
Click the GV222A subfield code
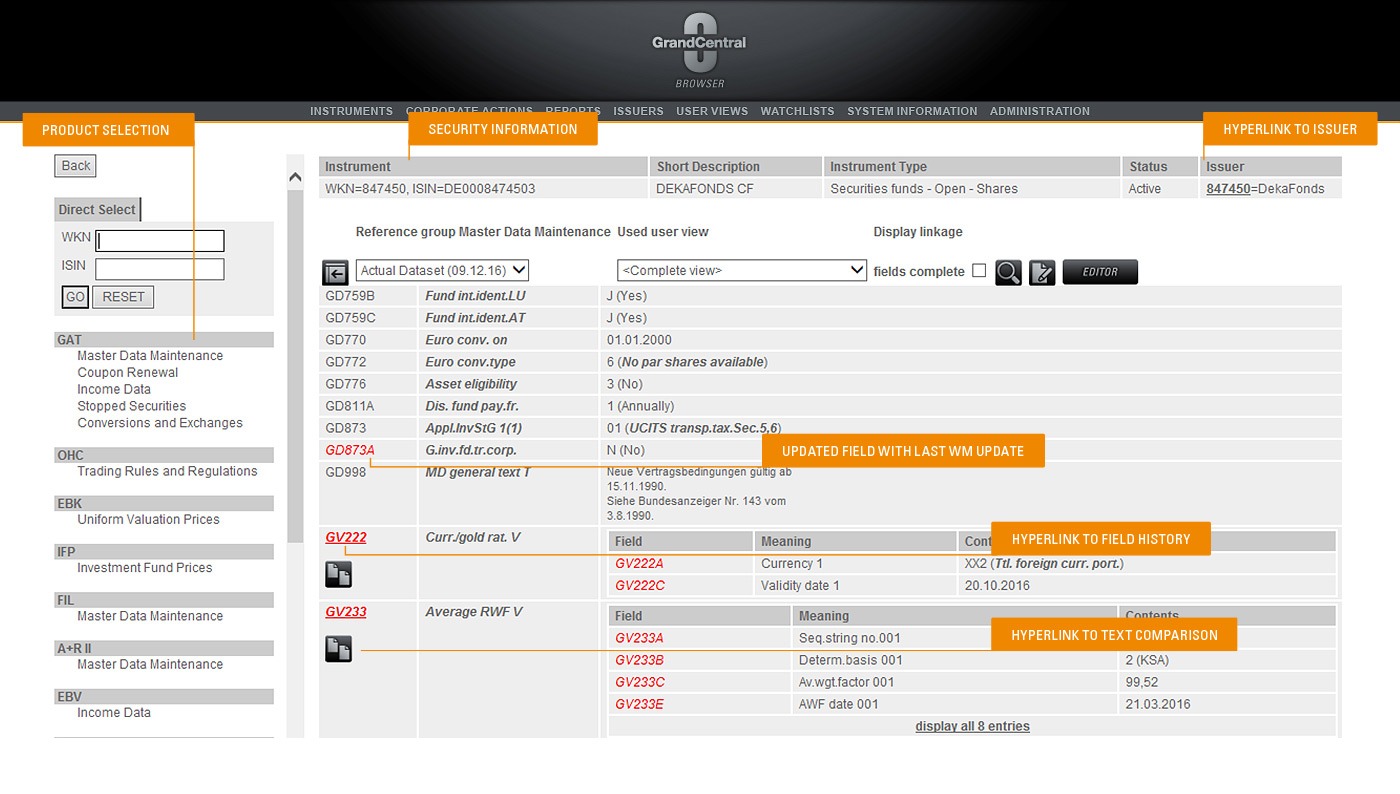coord(640,564)
